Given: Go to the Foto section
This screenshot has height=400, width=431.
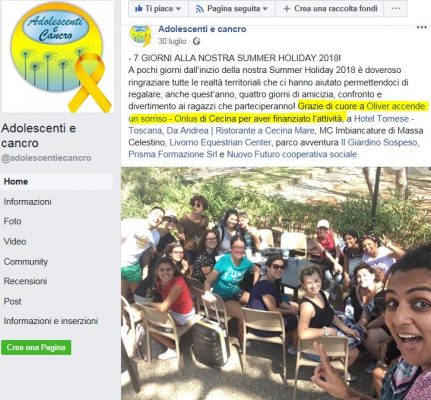Looking at the screenshot, I should click(13, 221).
